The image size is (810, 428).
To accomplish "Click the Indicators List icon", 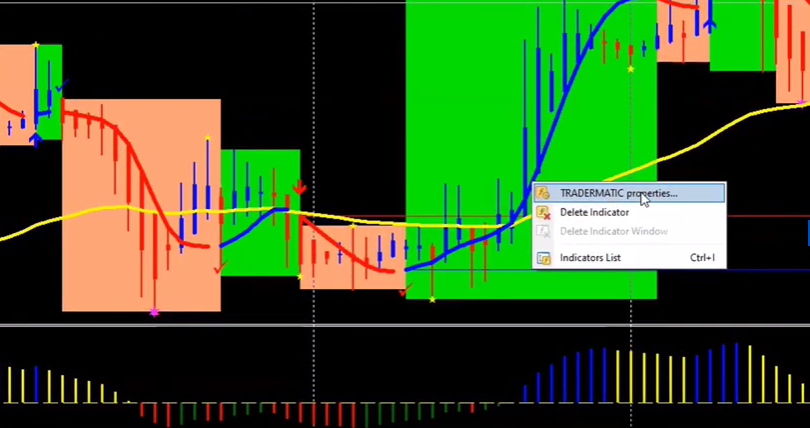I will point(543,258).
